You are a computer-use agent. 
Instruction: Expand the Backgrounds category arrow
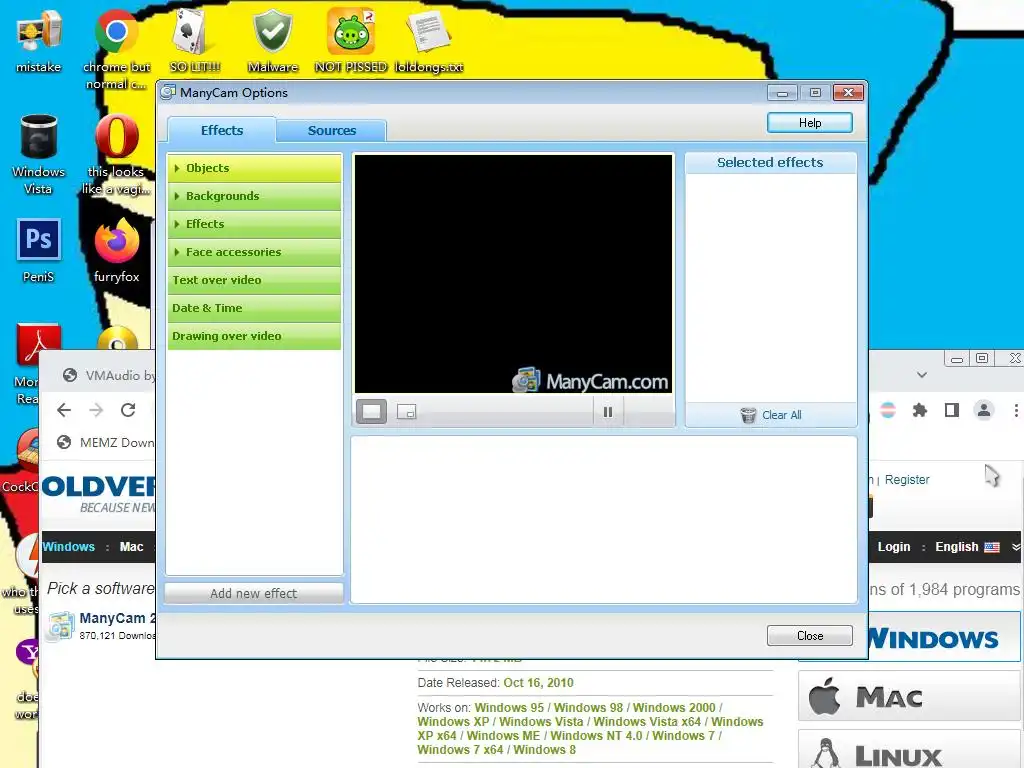click(x=176, y=196)
